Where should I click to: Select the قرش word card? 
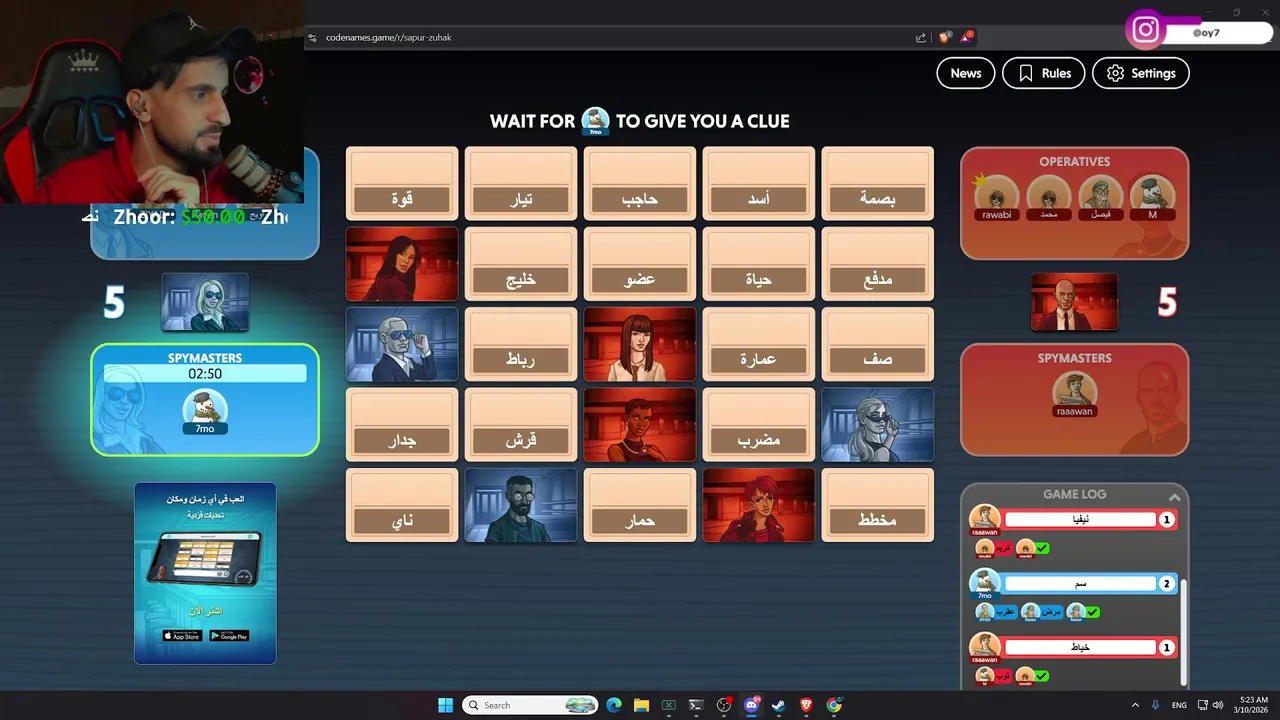point(521,425)
